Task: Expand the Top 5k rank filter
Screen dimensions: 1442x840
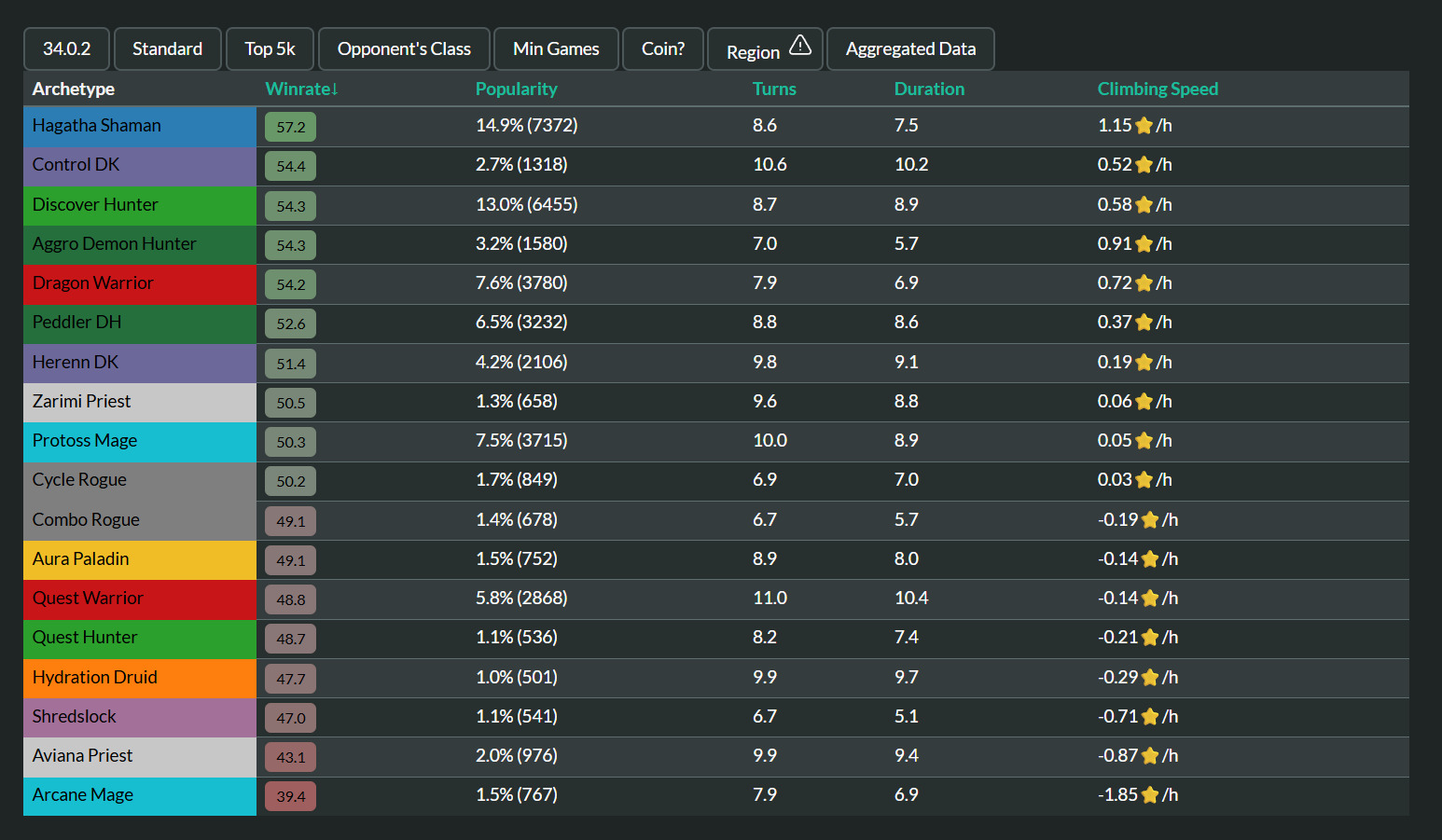Action: tap(270, 48)
